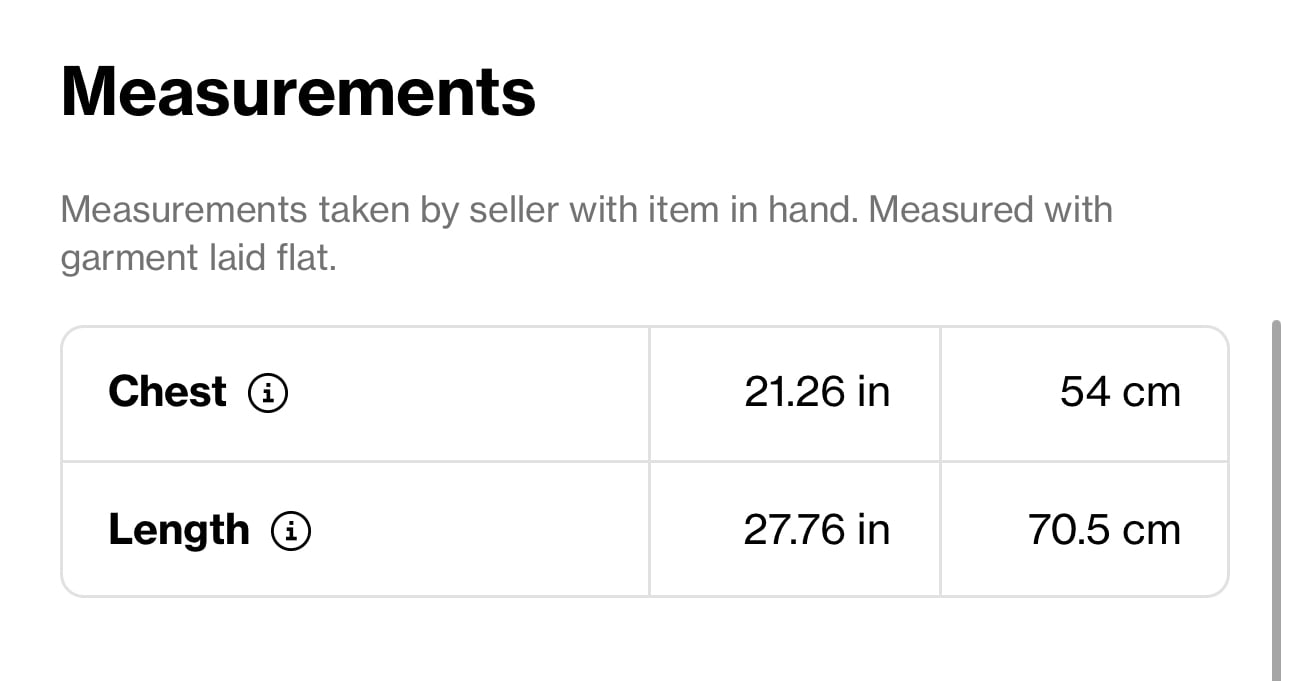
Task: Click the 'cm' unit beside 54
Action: click(1152, 394)
